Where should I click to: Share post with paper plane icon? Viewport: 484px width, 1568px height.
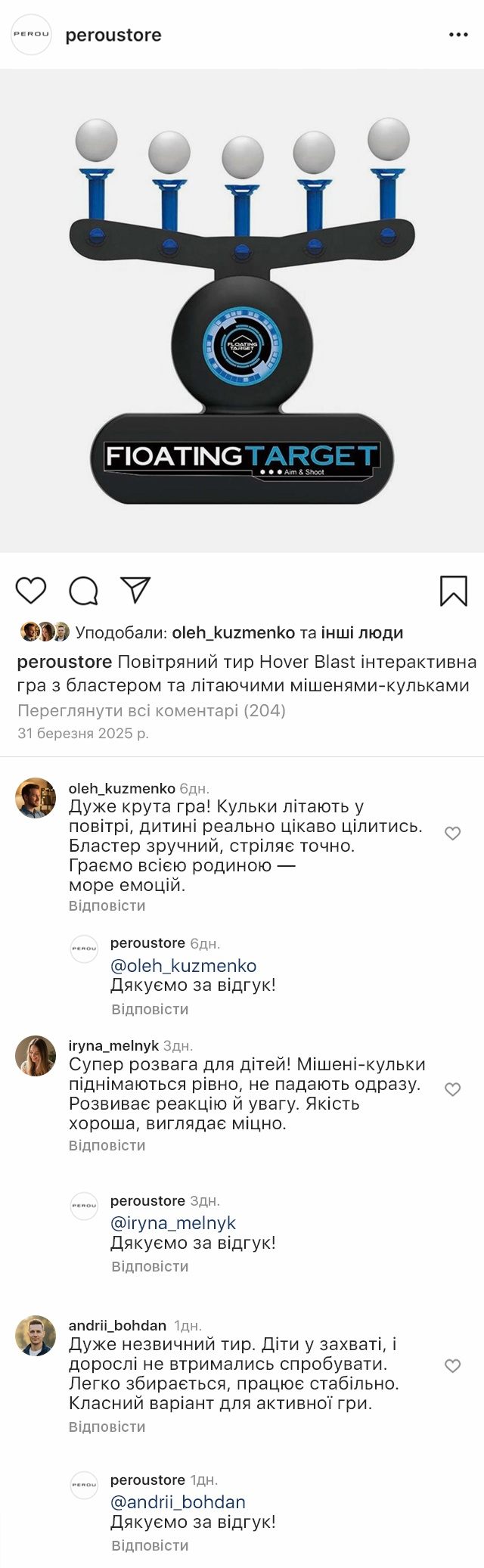coord(136,590)
